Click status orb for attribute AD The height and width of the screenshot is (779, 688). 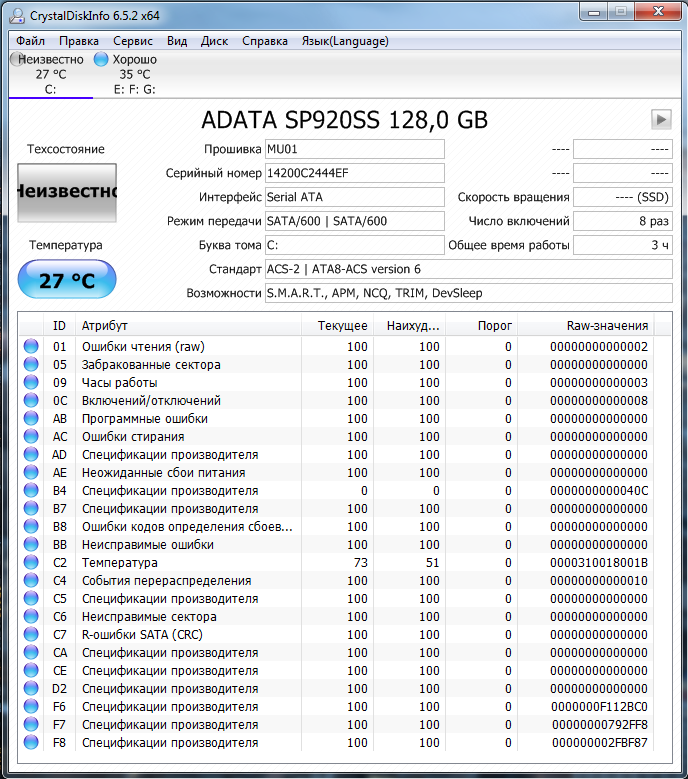coord(31,454)
